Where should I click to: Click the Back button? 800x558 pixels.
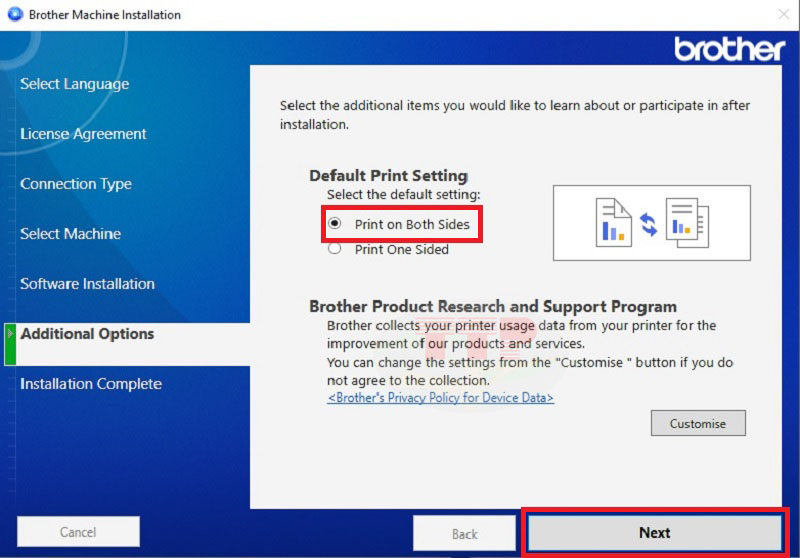coord(464,533)
